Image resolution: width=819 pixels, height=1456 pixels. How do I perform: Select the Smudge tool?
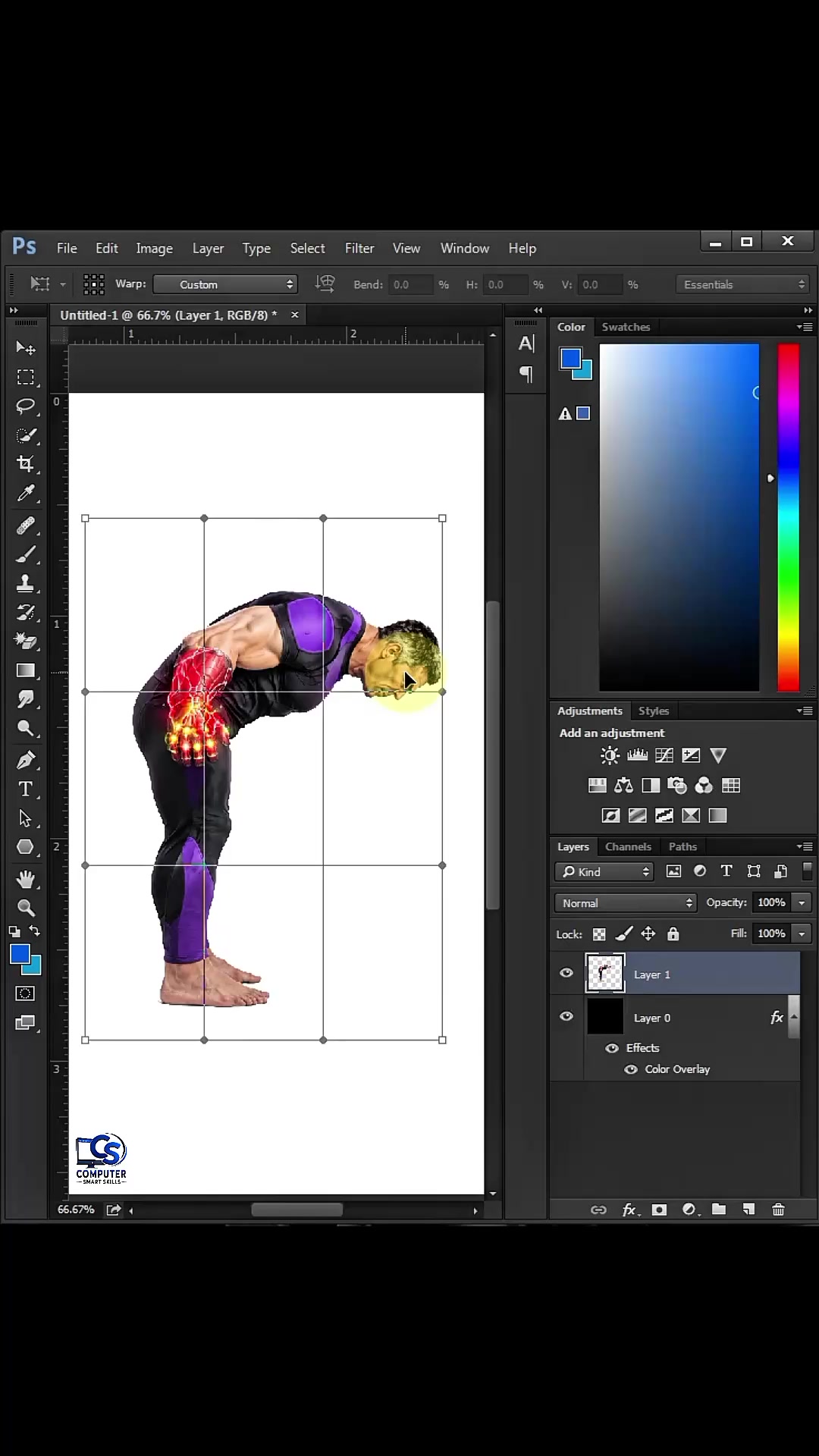[26, 699]
